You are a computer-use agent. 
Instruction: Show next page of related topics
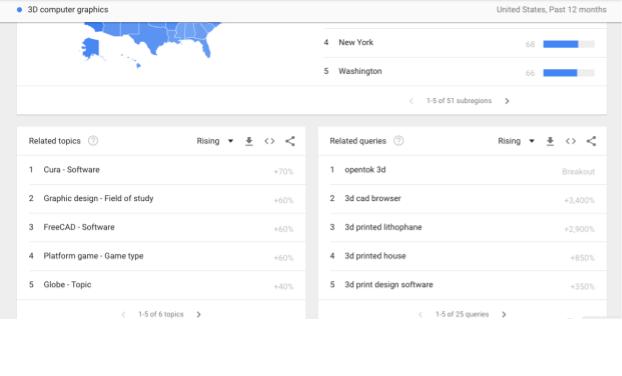pyautogui.click(x=199, y=315)
